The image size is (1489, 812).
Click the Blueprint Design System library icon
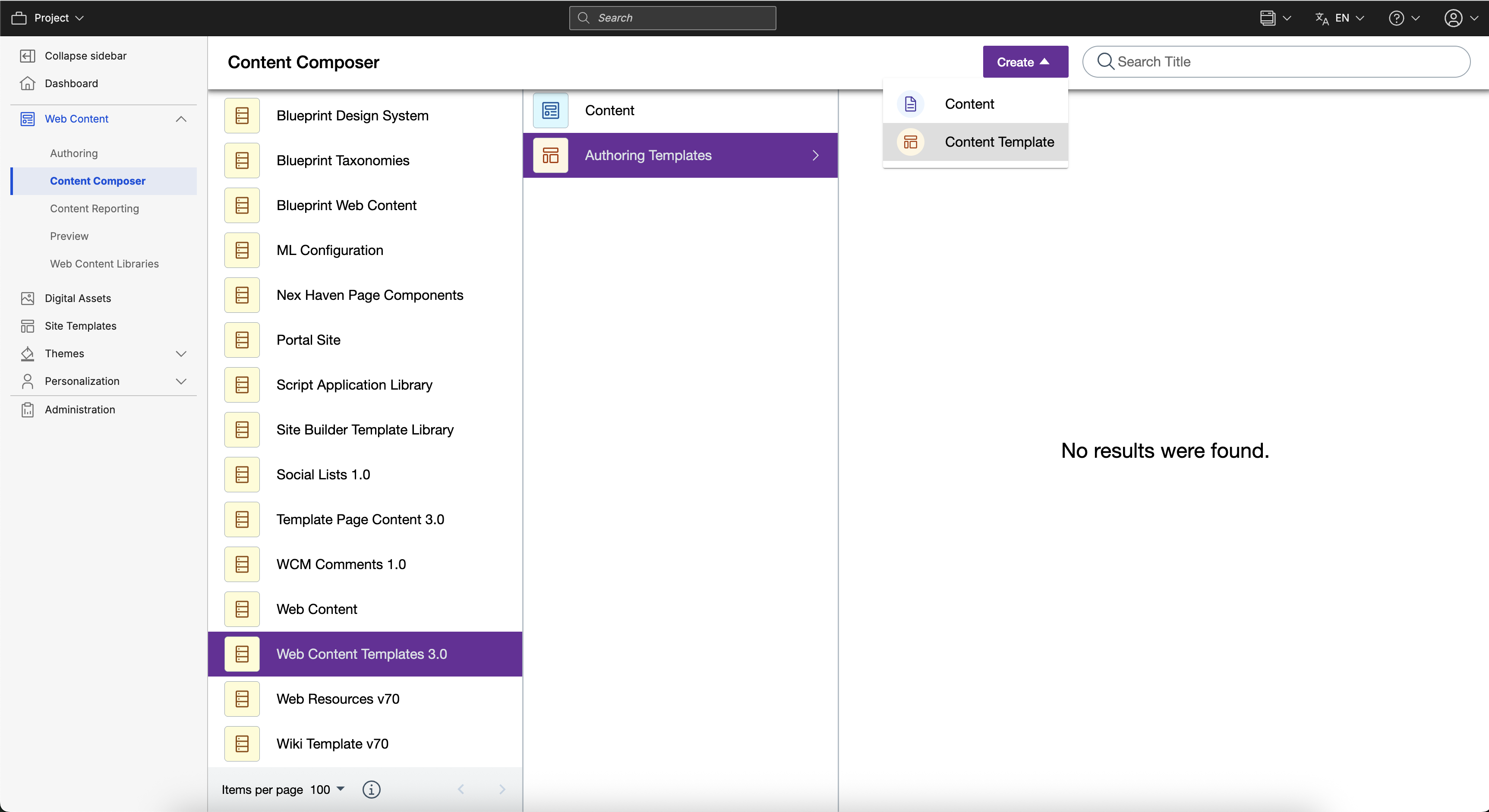tap(242, 116)
